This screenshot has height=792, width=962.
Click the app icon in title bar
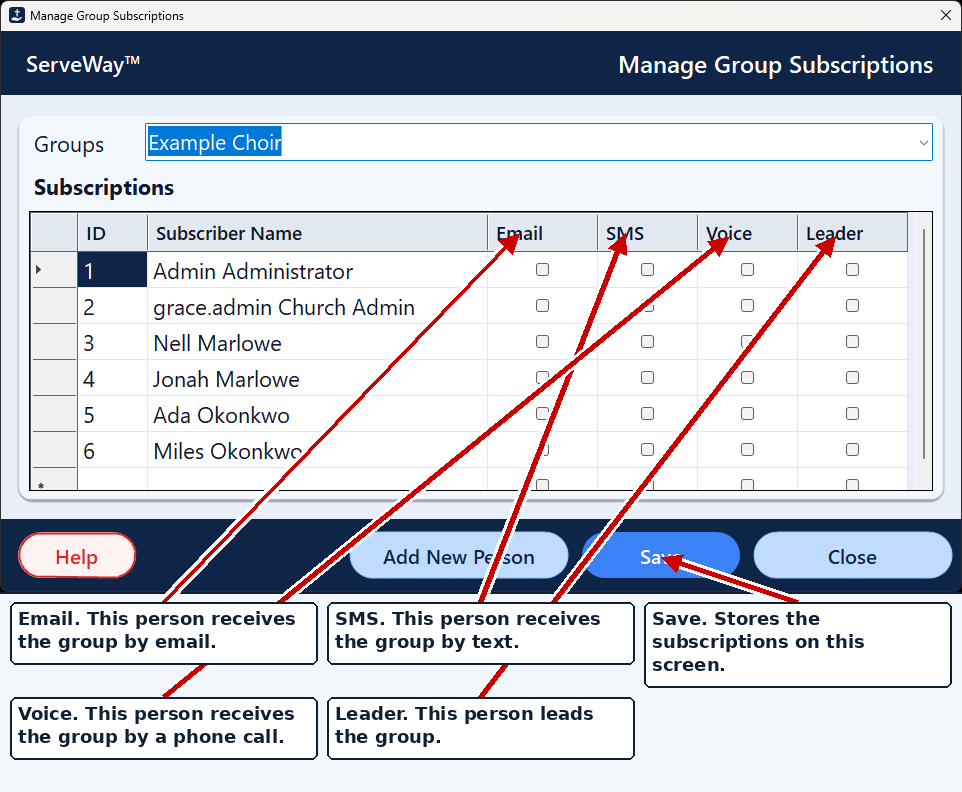point(17,15)
